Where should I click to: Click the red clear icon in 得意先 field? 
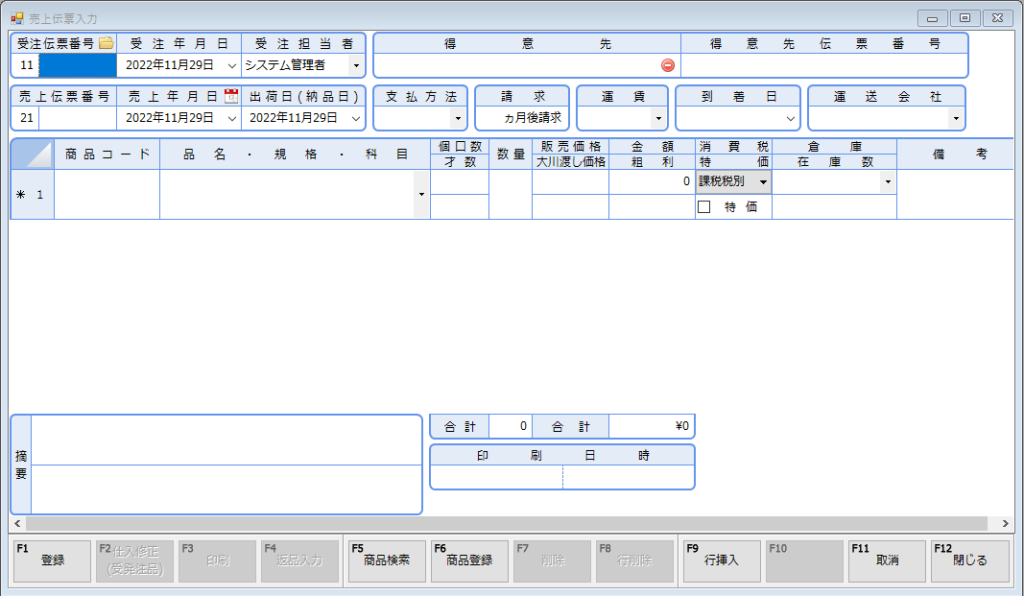[x=668, y=65]
